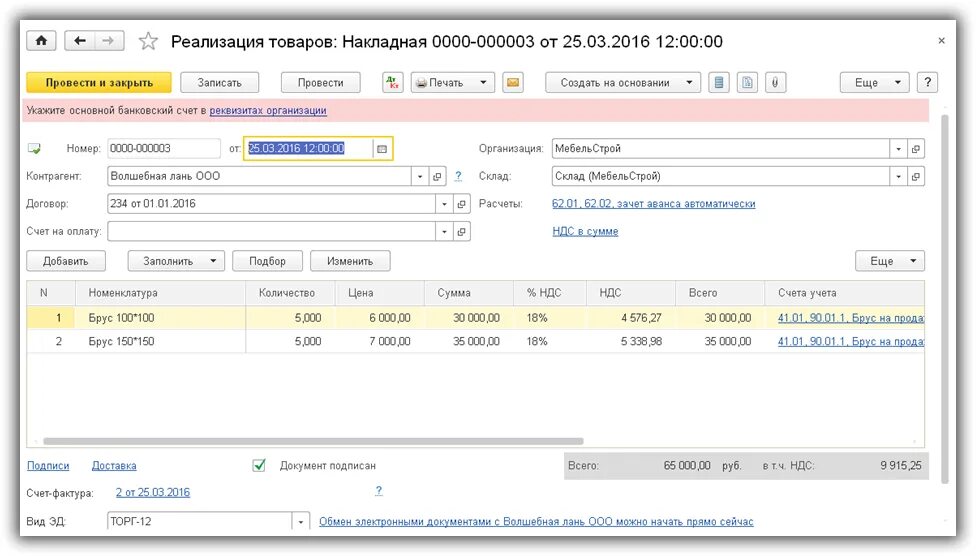The image size is (976, 556).
Task: Click the price cell 6 000,00
Action: click(380, 318)
